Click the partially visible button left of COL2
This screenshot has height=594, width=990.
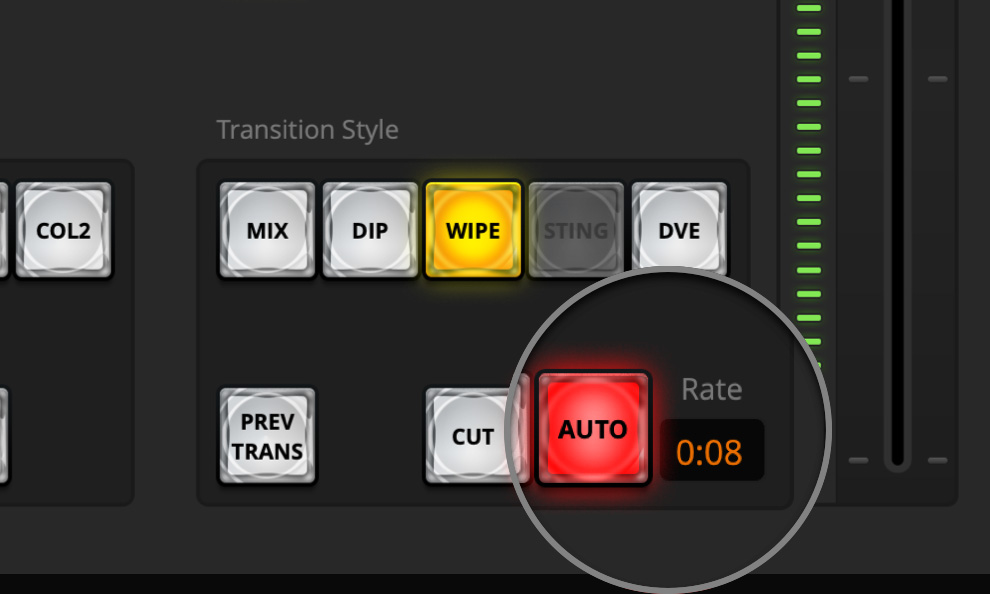(3, 231)
